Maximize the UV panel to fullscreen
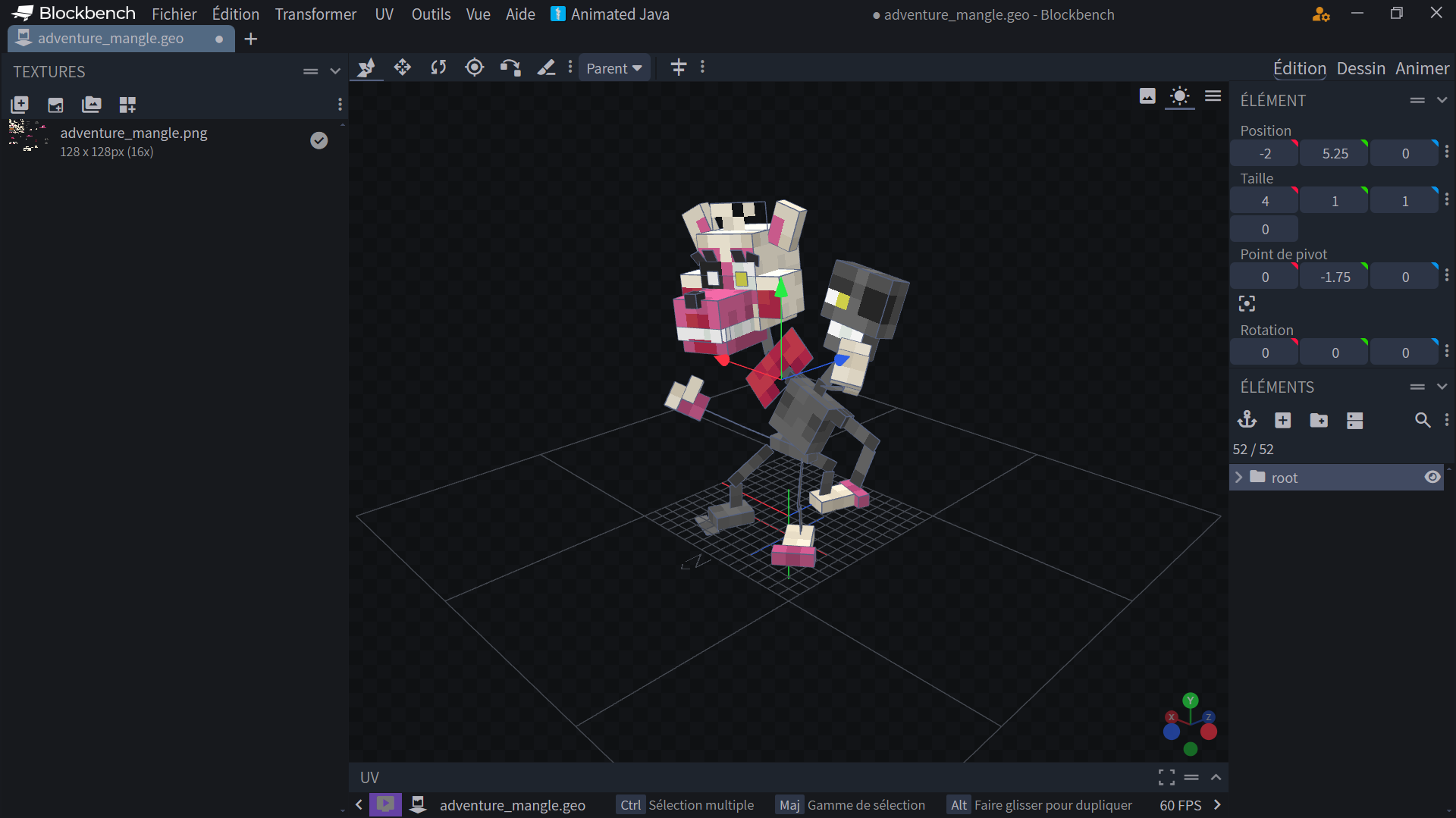Viewport: 1456px width, 818px height. click(1167, 777)
